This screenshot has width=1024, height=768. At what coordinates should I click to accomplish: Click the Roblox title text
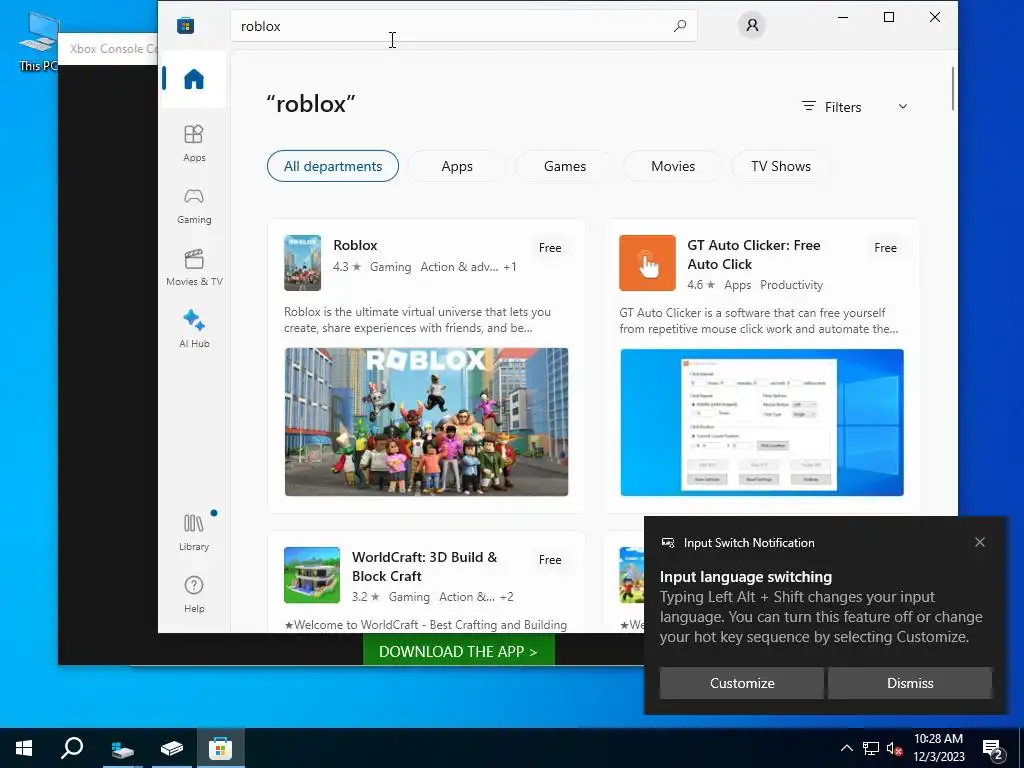(x=355, y=245)
